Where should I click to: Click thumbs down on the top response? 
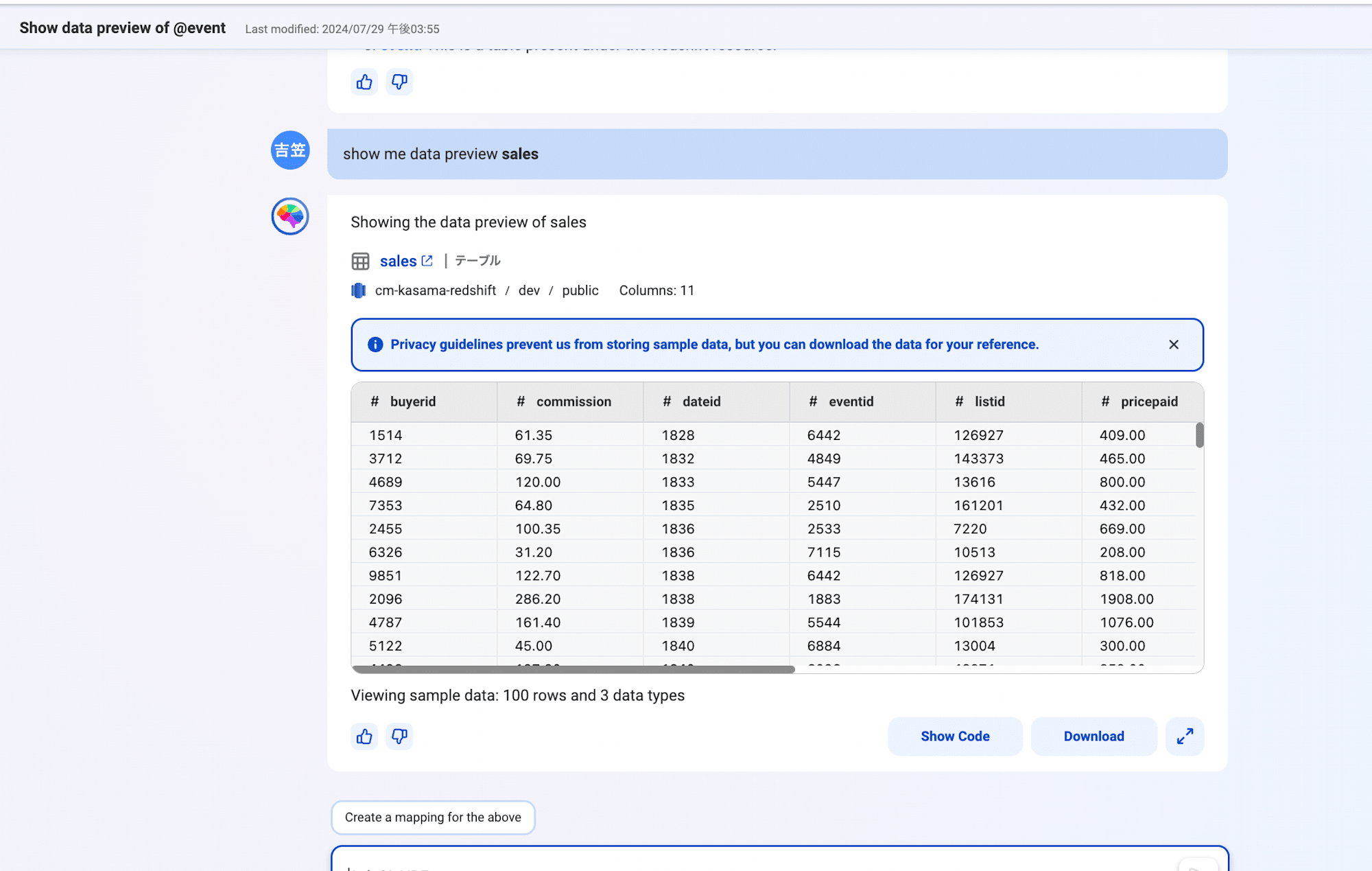(399, 82)
